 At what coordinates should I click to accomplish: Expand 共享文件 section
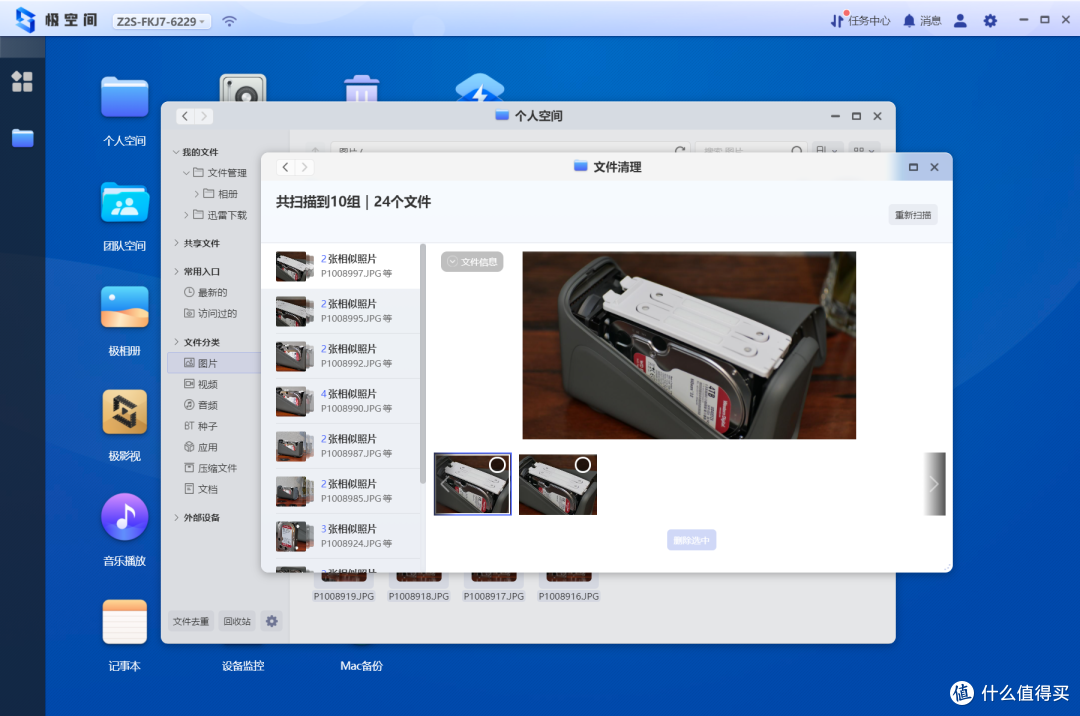[x=176, y=243]
